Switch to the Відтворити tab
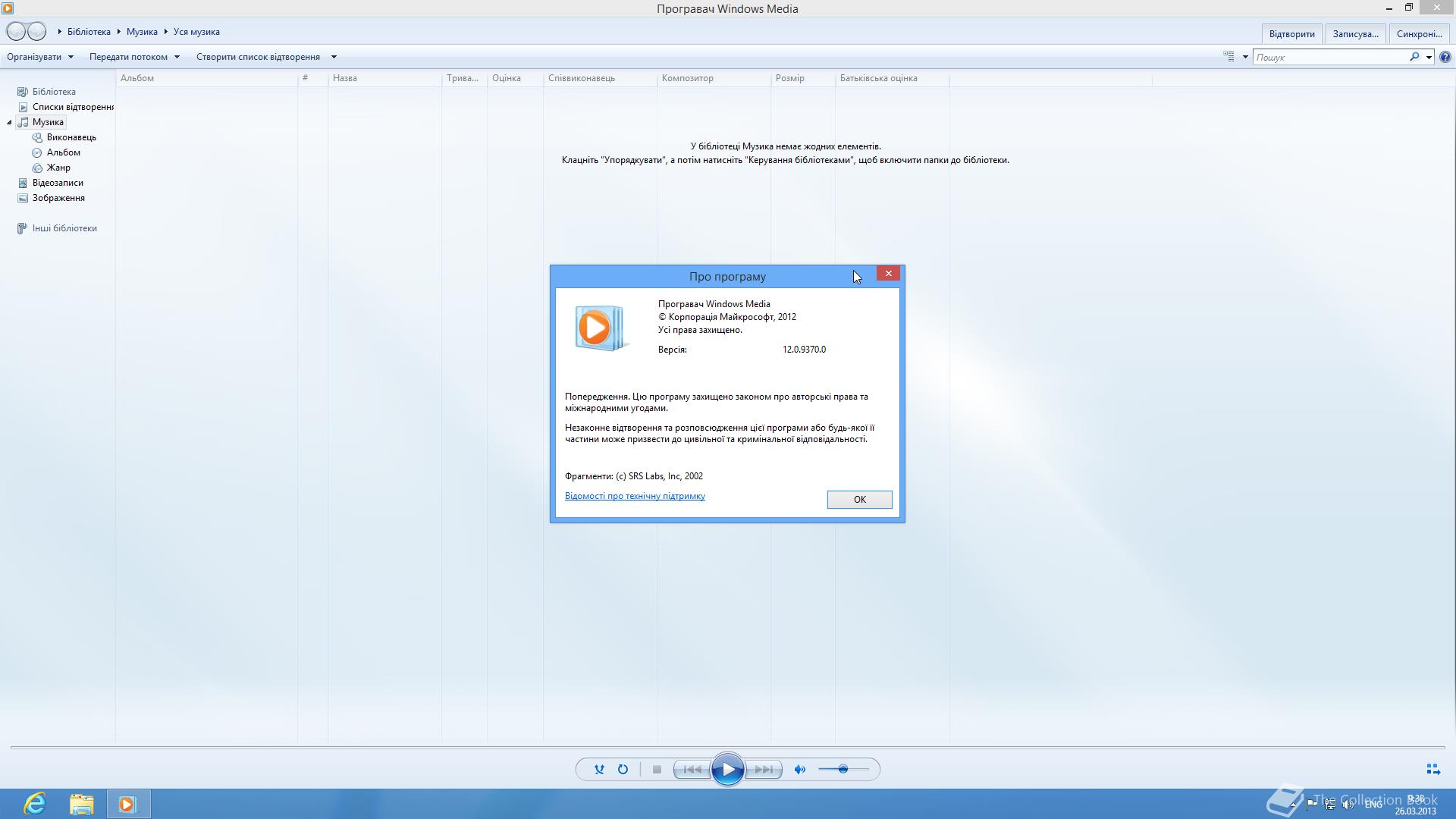The width and height of the screenshot is (1456, 819). (1291, 34)
